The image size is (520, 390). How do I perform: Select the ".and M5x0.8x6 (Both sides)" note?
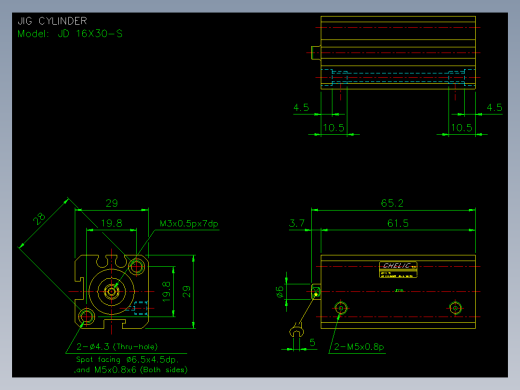click(x=130, y=370)
